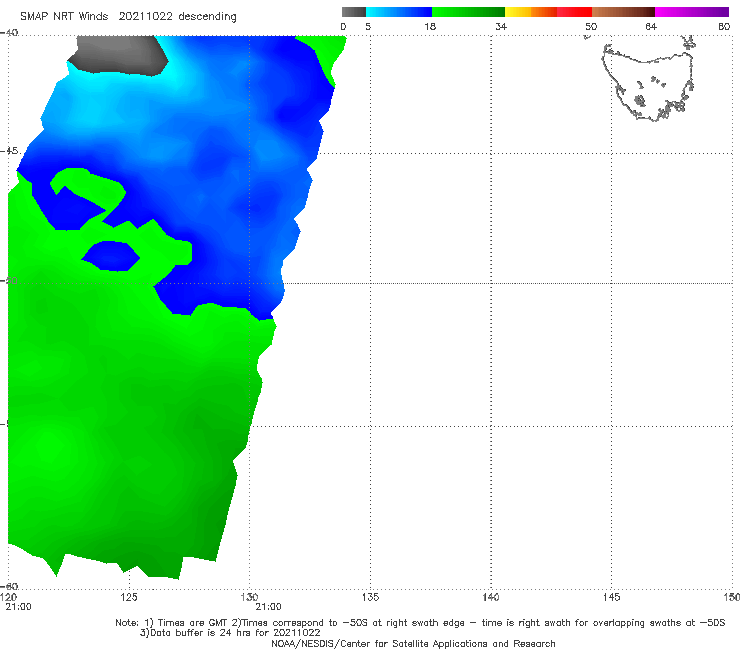Click the longitude label '140'
740x650 pixels.
coord(491,597)
